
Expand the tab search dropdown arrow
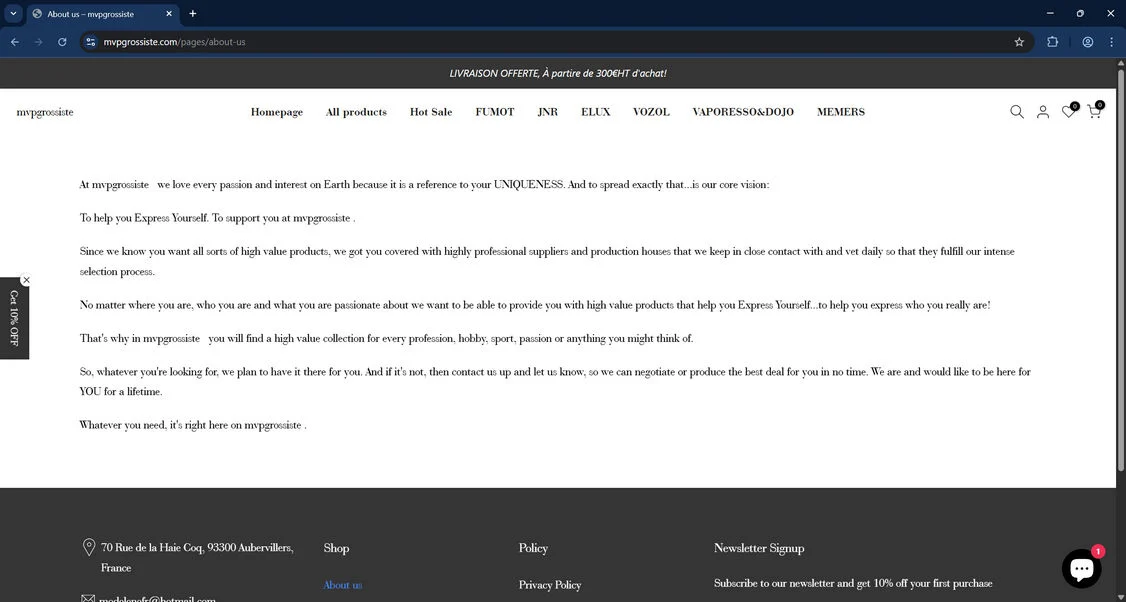tap(13, 14)
